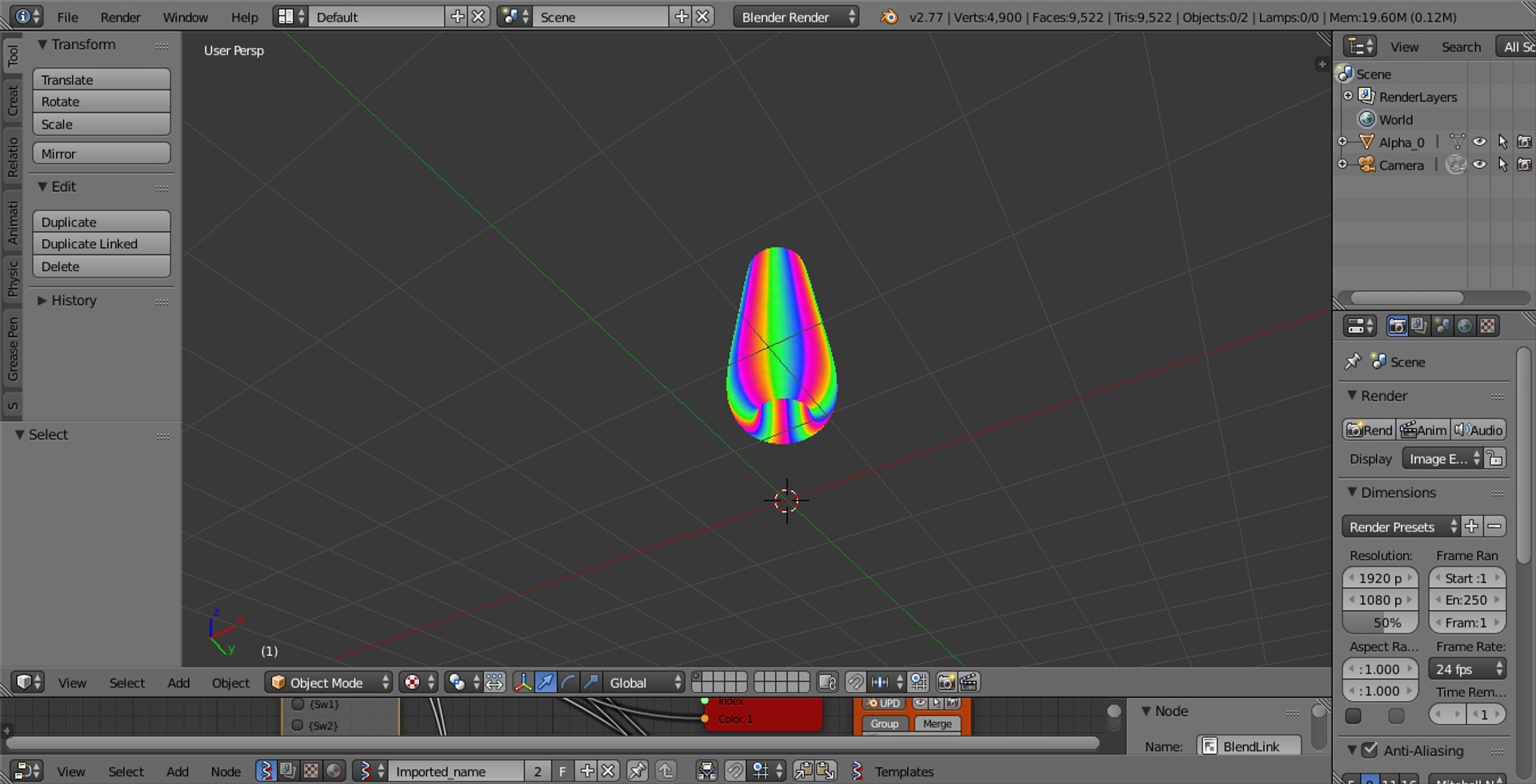This screenshot has height=784, width=1536.
Task: Select the translate manipulator arrow icon
Action: pos(546,682)
